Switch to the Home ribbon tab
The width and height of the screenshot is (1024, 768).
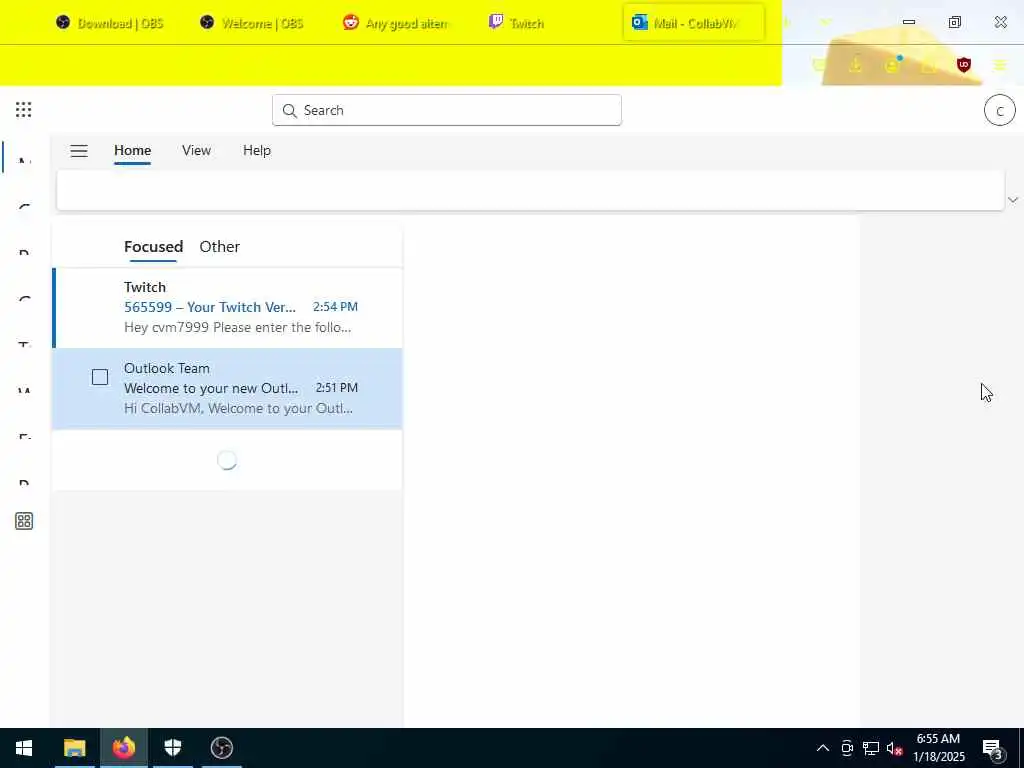pyautogui.click(x=133, y=150)
